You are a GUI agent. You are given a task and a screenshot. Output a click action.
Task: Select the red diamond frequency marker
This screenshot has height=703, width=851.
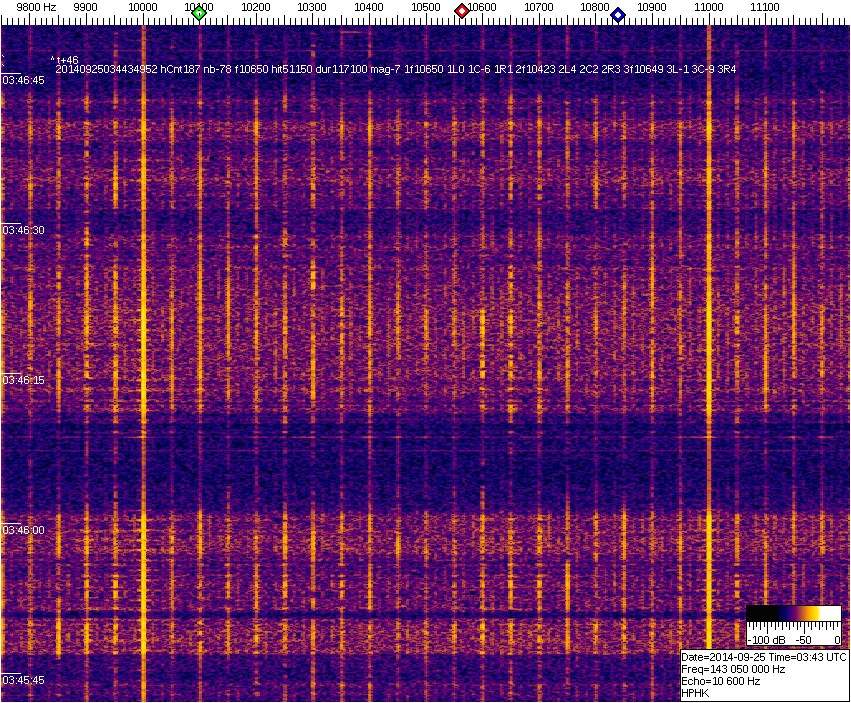point(462,11)
